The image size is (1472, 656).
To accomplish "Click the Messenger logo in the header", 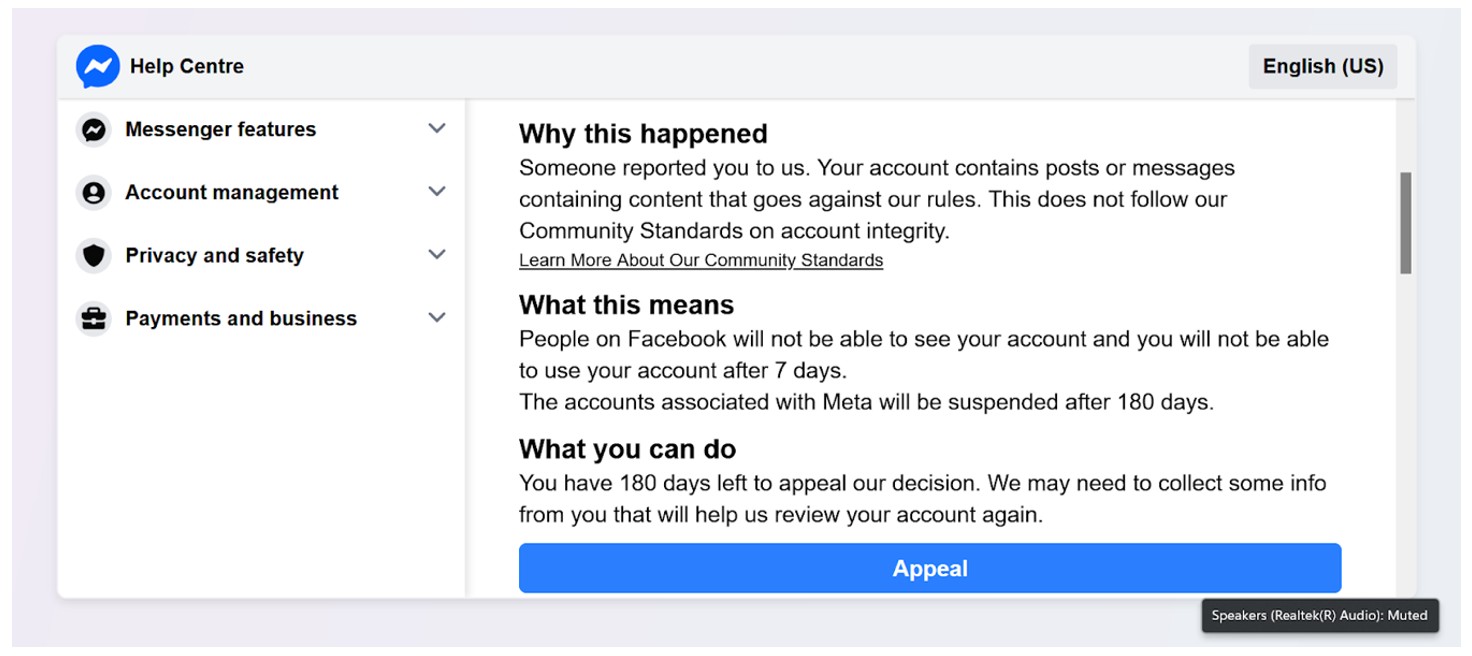I will pyautogui.click(x=98, y=67).
